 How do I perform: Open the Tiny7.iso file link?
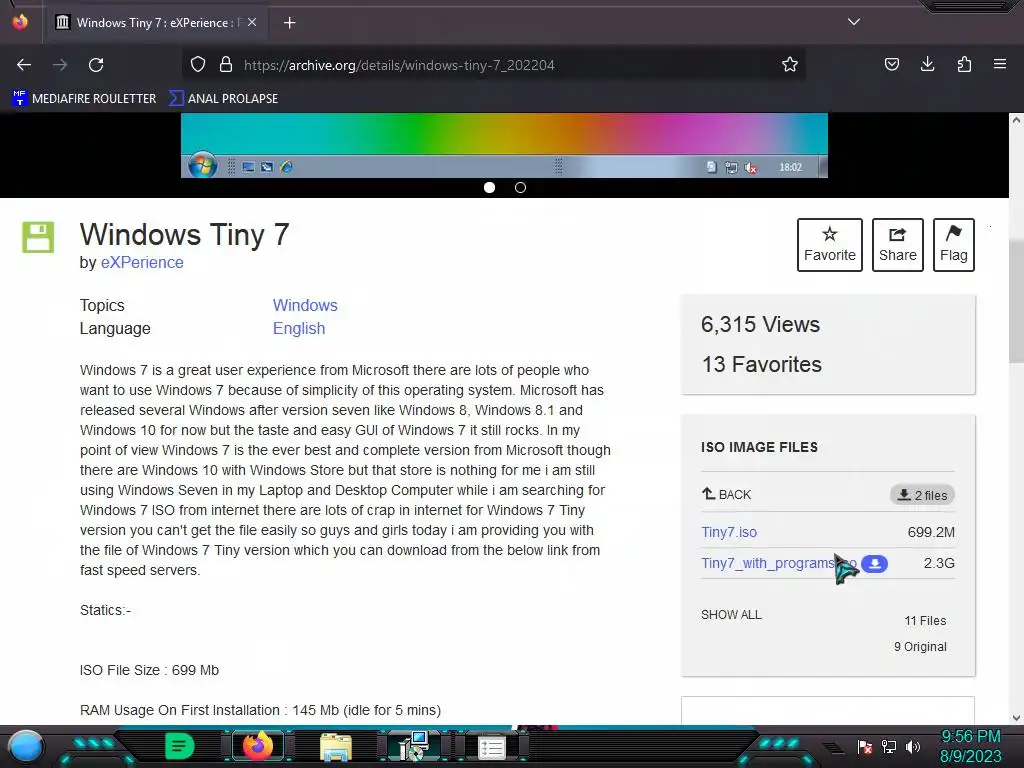(x=729, y=532)
